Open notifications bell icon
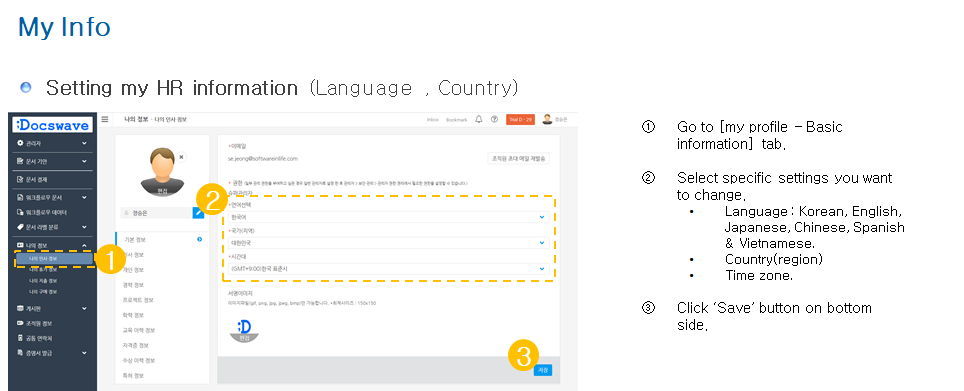Image resolution: width=964 pixels, height=391 pixels. [x=479, y=119]
